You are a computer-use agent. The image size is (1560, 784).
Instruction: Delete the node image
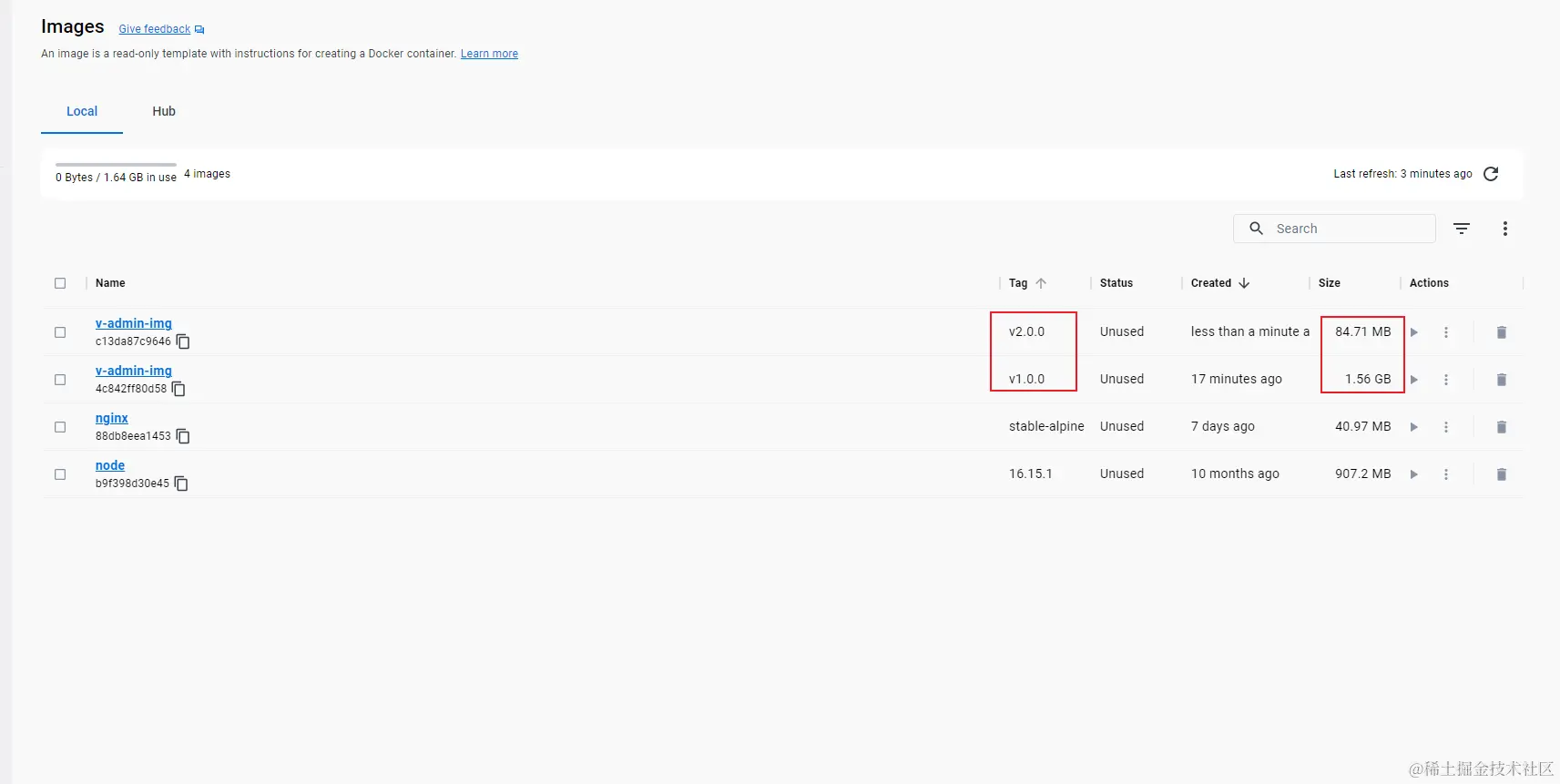tap(1502, 474)
